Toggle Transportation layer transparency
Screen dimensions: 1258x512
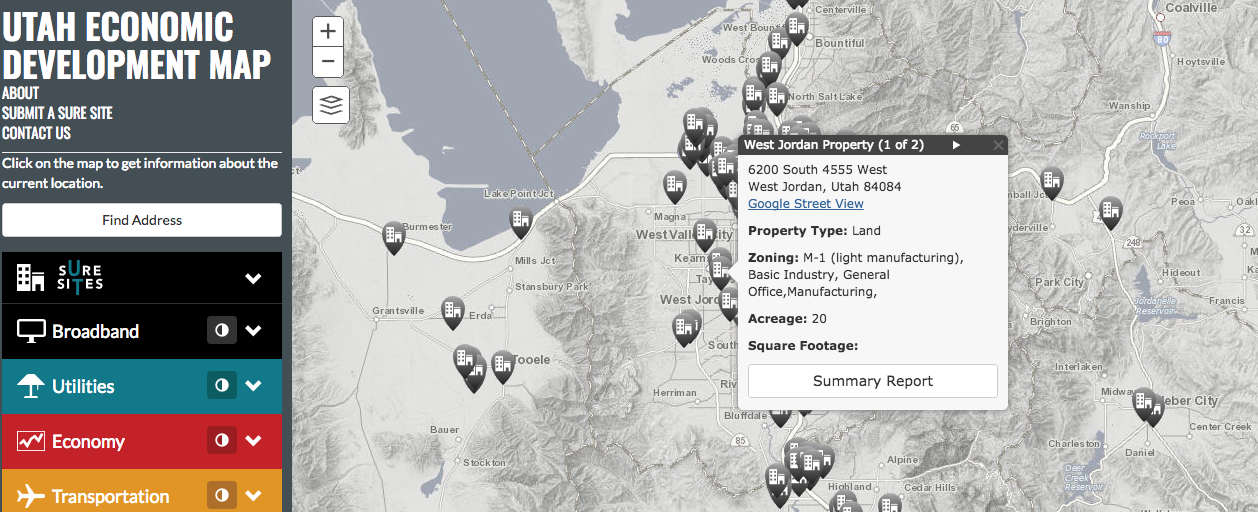[x=222, y=495]
